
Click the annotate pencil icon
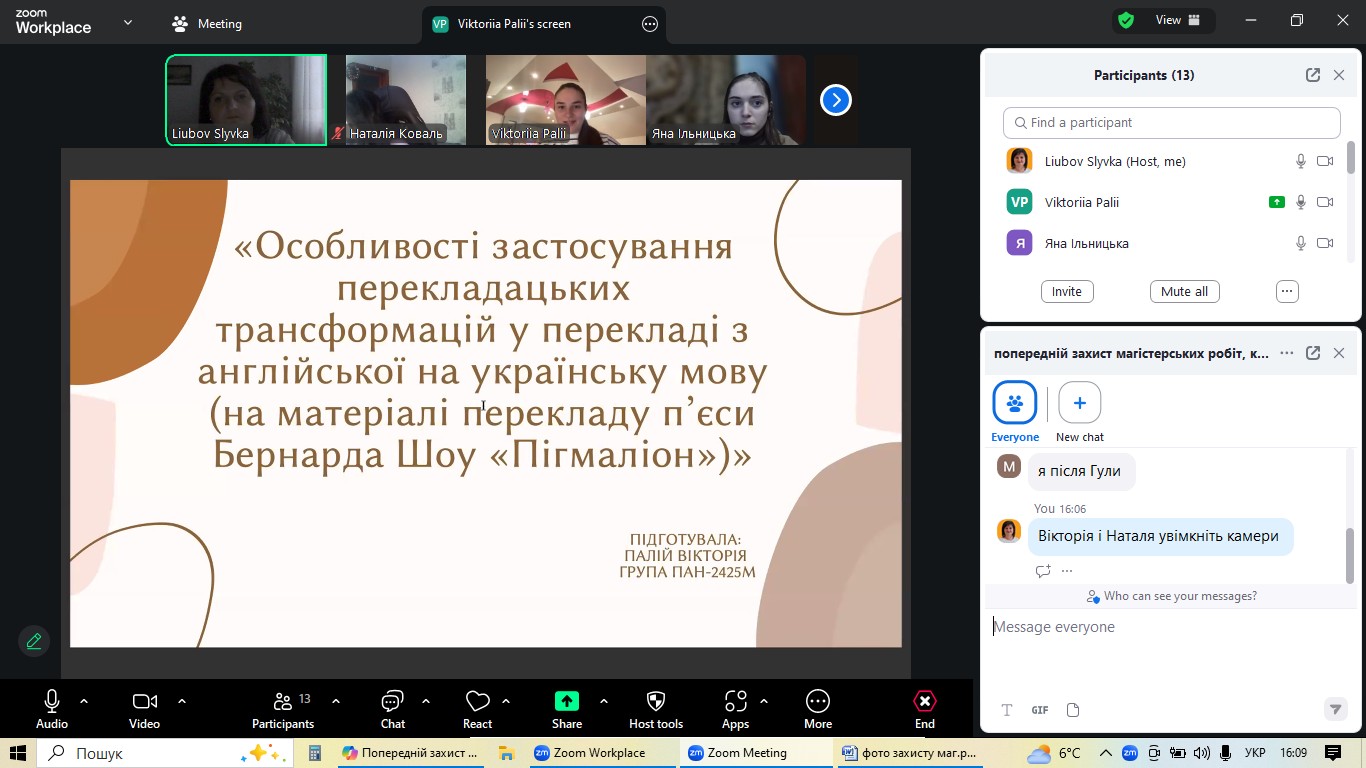click(x=34, y=641)
